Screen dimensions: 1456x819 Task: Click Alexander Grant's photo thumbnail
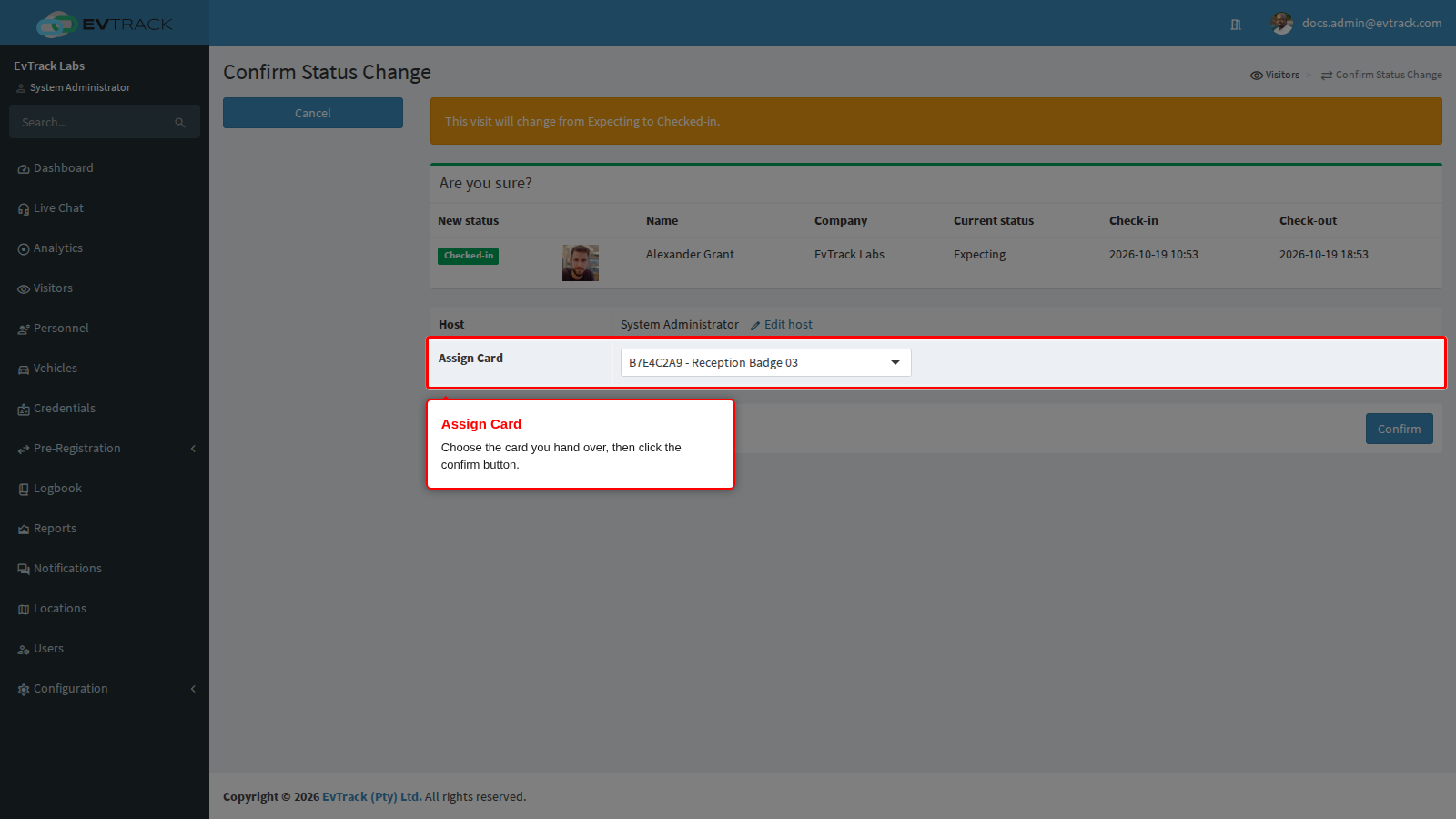pyautogui.click(x=581, y=263)
